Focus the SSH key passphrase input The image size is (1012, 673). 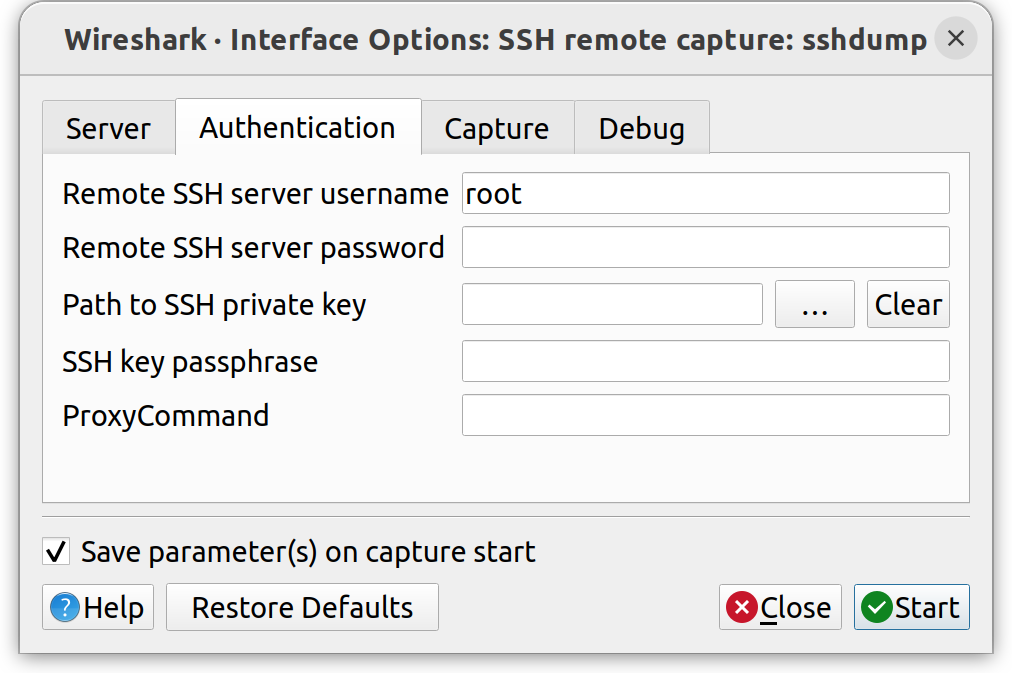pos(705,361)
